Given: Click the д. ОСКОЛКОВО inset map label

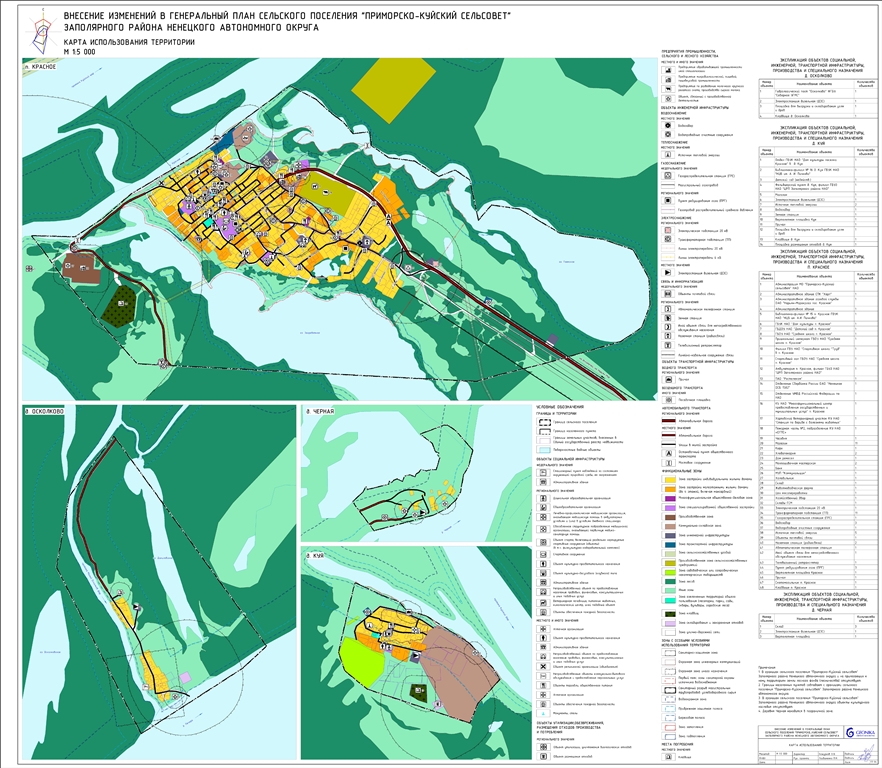Looking at the screenshot, I should [44, 412].
